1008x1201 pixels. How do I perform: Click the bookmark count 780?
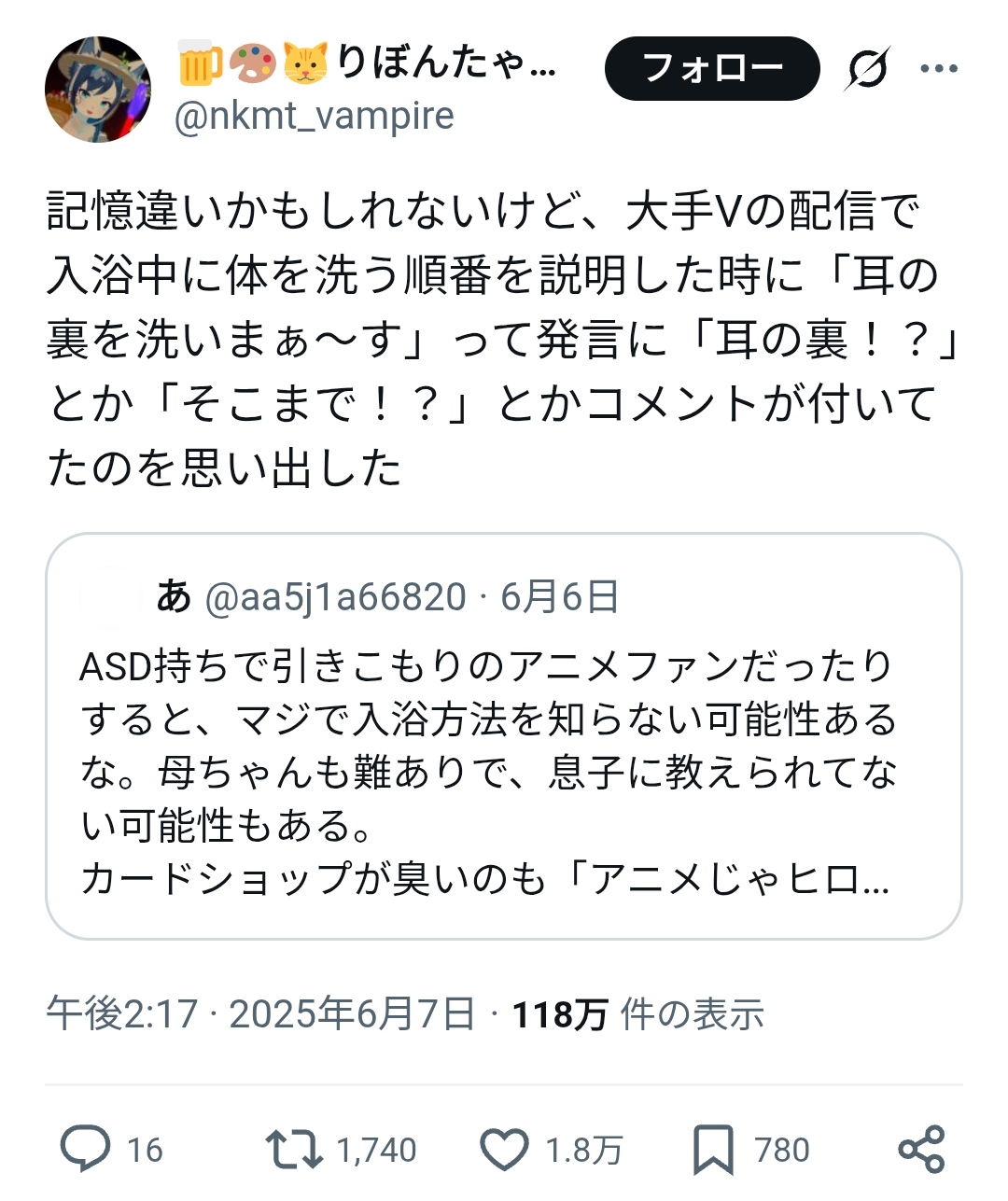[x=781, y=1150]
